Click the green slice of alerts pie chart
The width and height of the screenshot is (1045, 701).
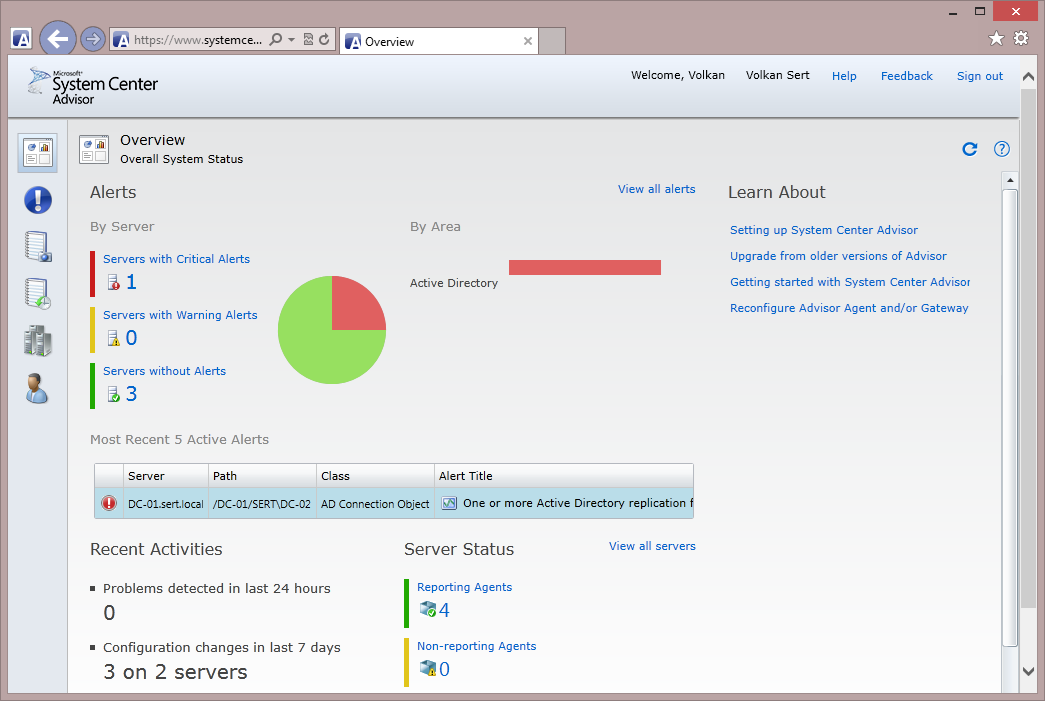[313, 350]
